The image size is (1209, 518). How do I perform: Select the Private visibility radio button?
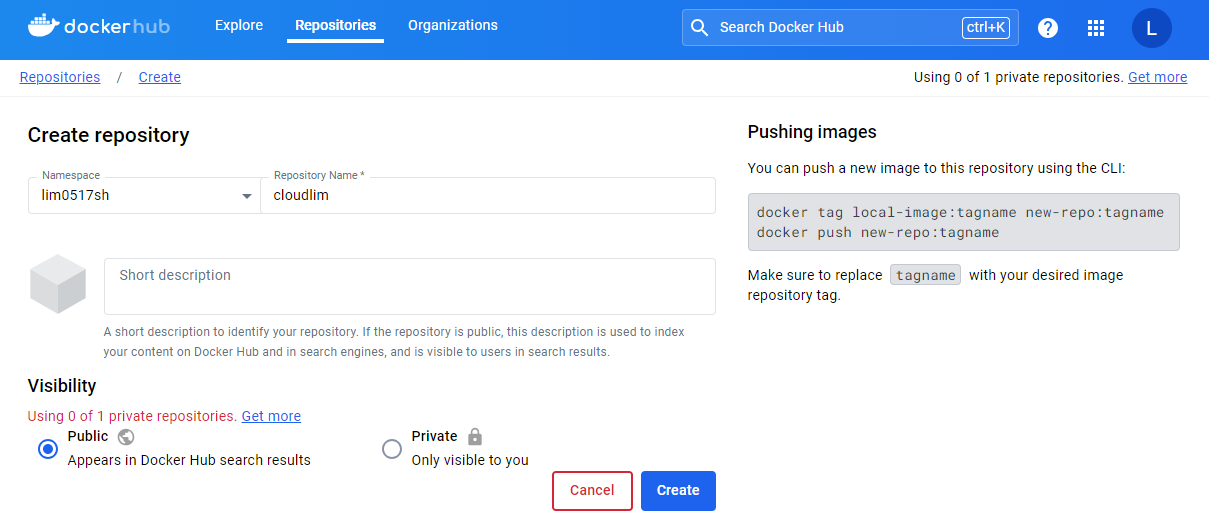point(392,449)
